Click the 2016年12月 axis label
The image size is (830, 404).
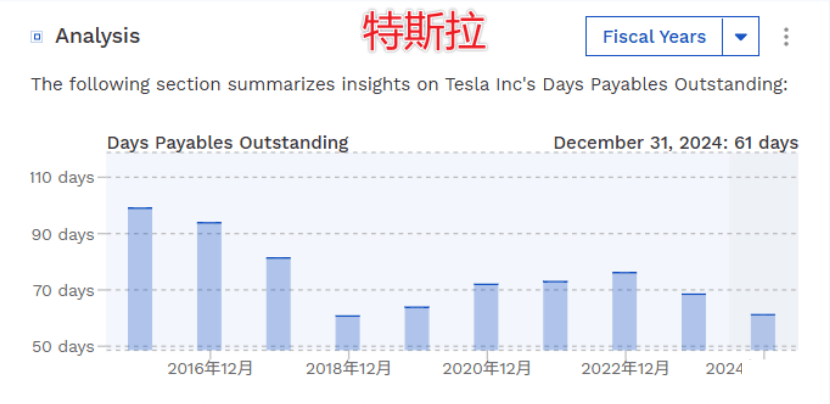pos(210,368)
